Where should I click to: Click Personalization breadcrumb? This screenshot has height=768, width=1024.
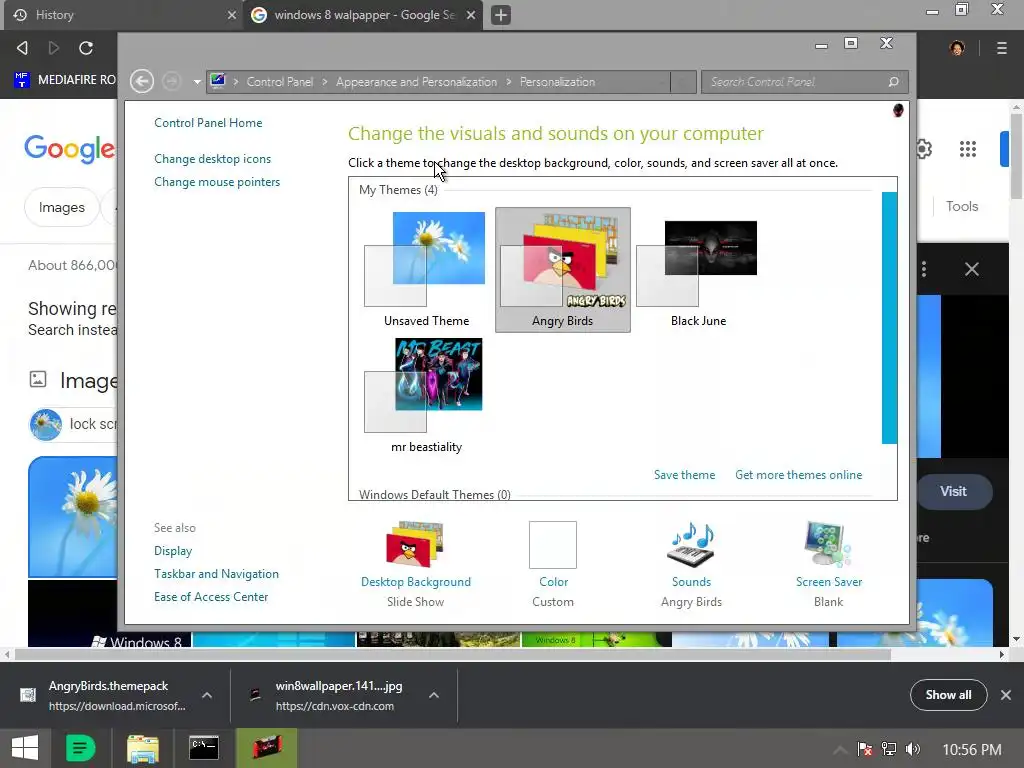pos(557,82)
